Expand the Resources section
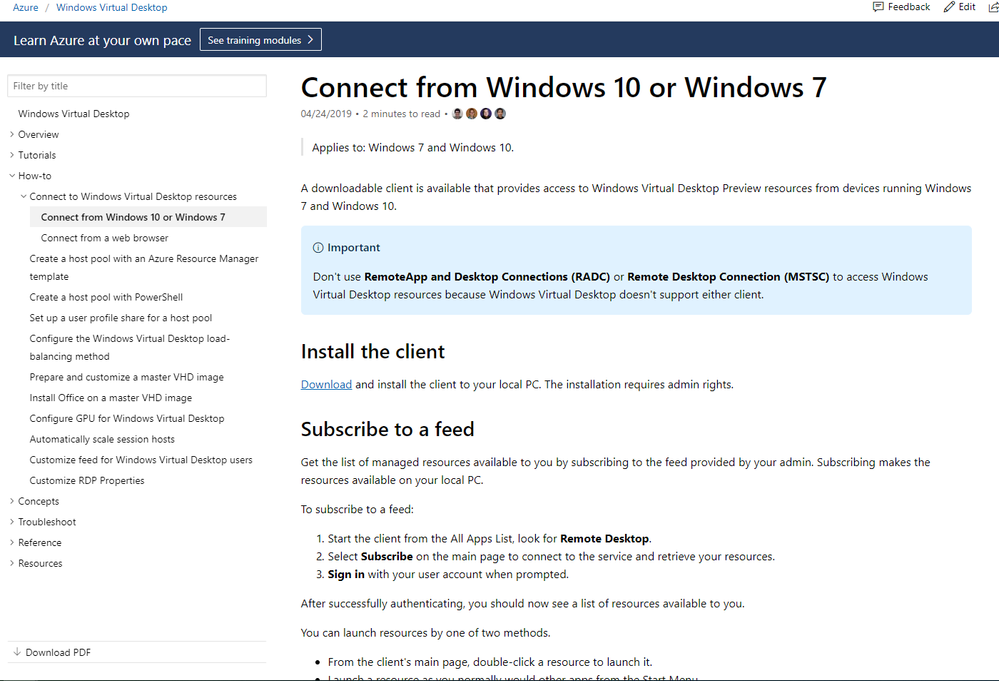 12,563
